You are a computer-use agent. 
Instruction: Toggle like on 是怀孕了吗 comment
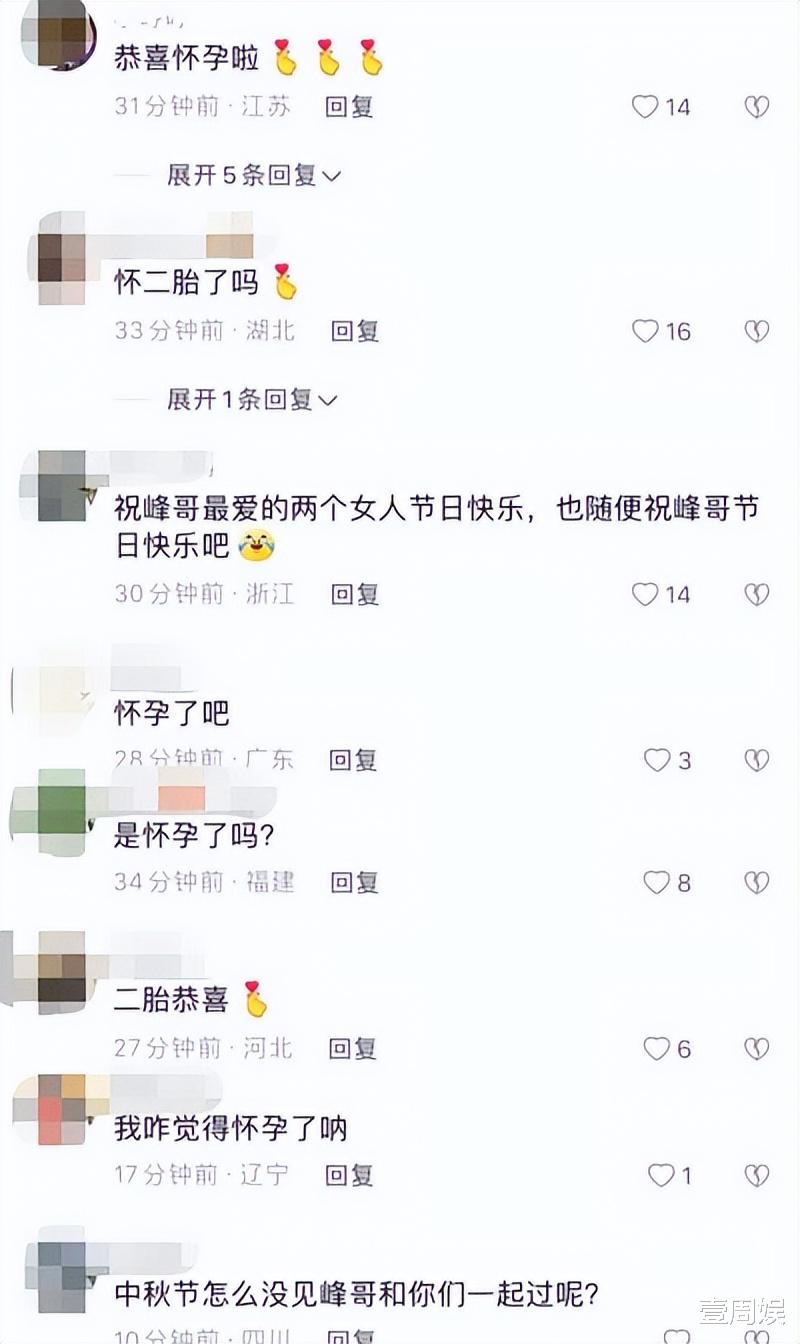click(657, 882)
